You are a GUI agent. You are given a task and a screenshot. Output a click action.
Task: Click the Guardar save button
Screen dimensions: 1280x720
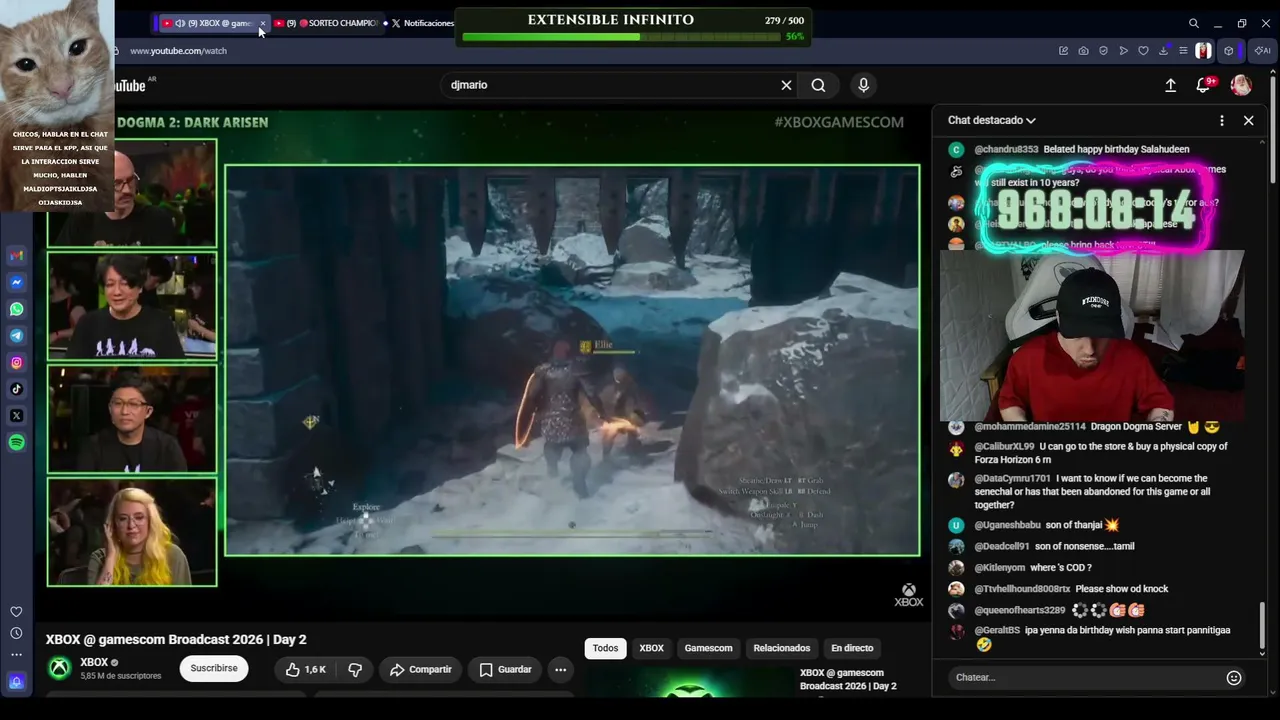(505, 669)
